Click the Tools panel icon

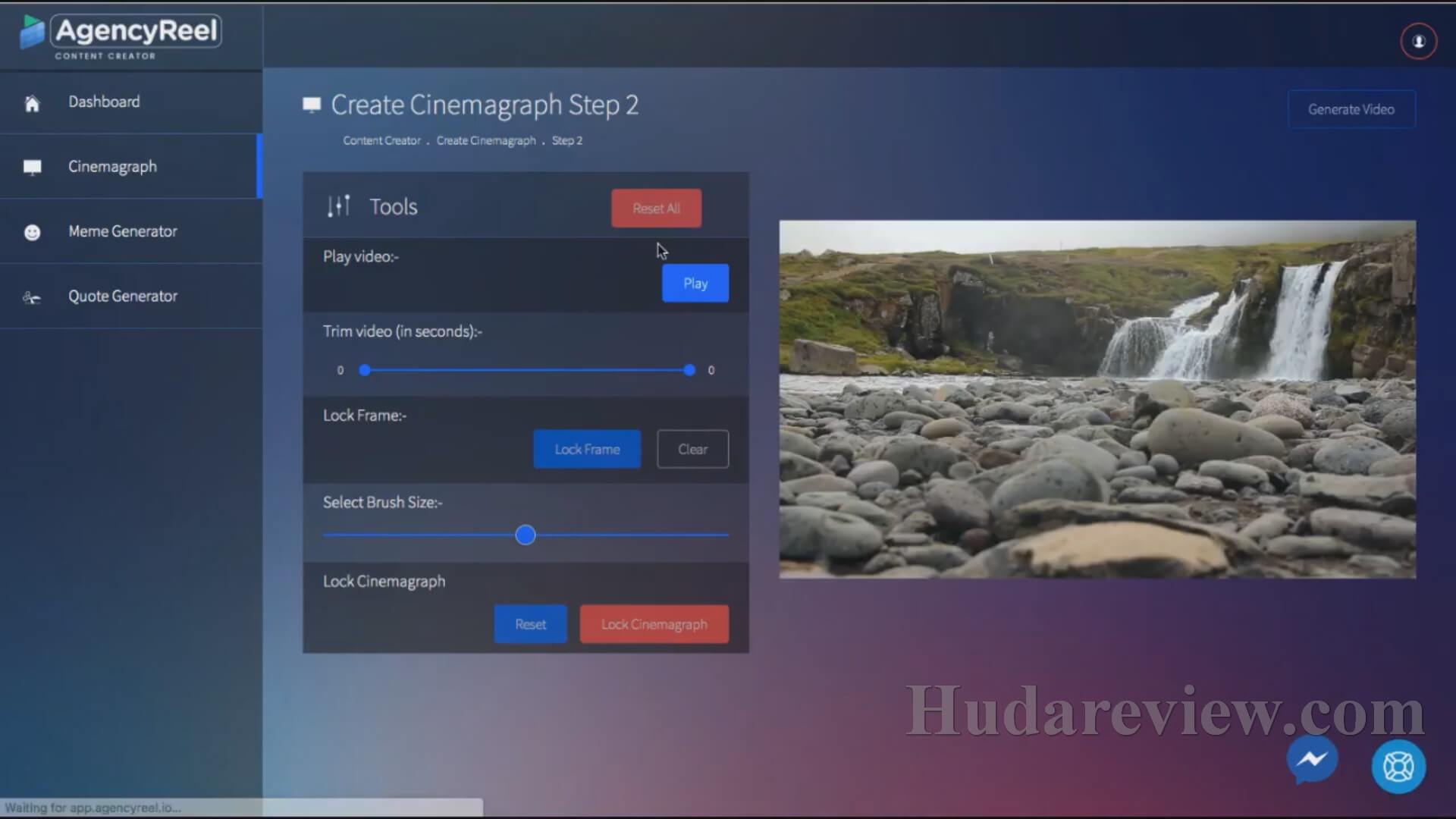338,206
